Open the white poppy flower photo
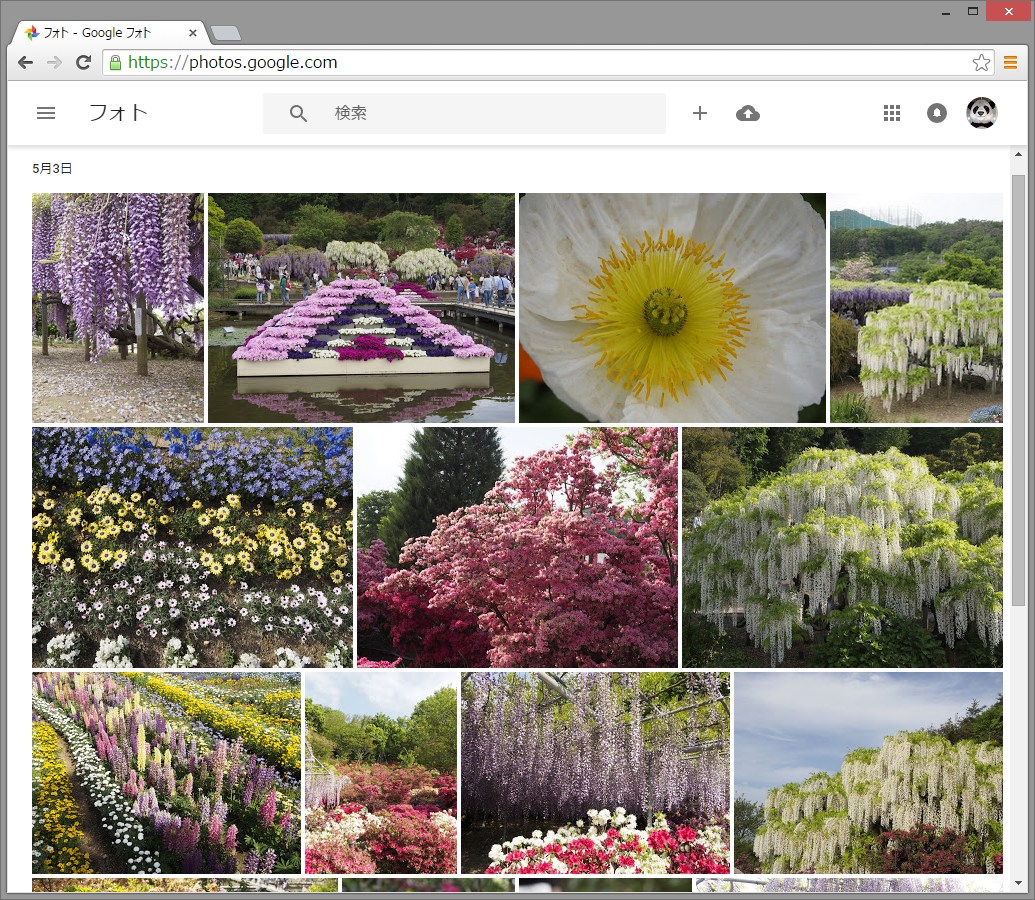Image resolution: width=1035 pixels, height=900 pixels. (672, 308)
